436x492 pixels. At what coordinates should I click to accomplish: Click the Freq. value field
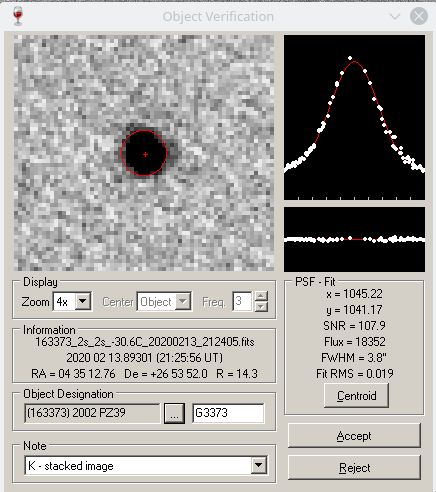pos(242,301)
